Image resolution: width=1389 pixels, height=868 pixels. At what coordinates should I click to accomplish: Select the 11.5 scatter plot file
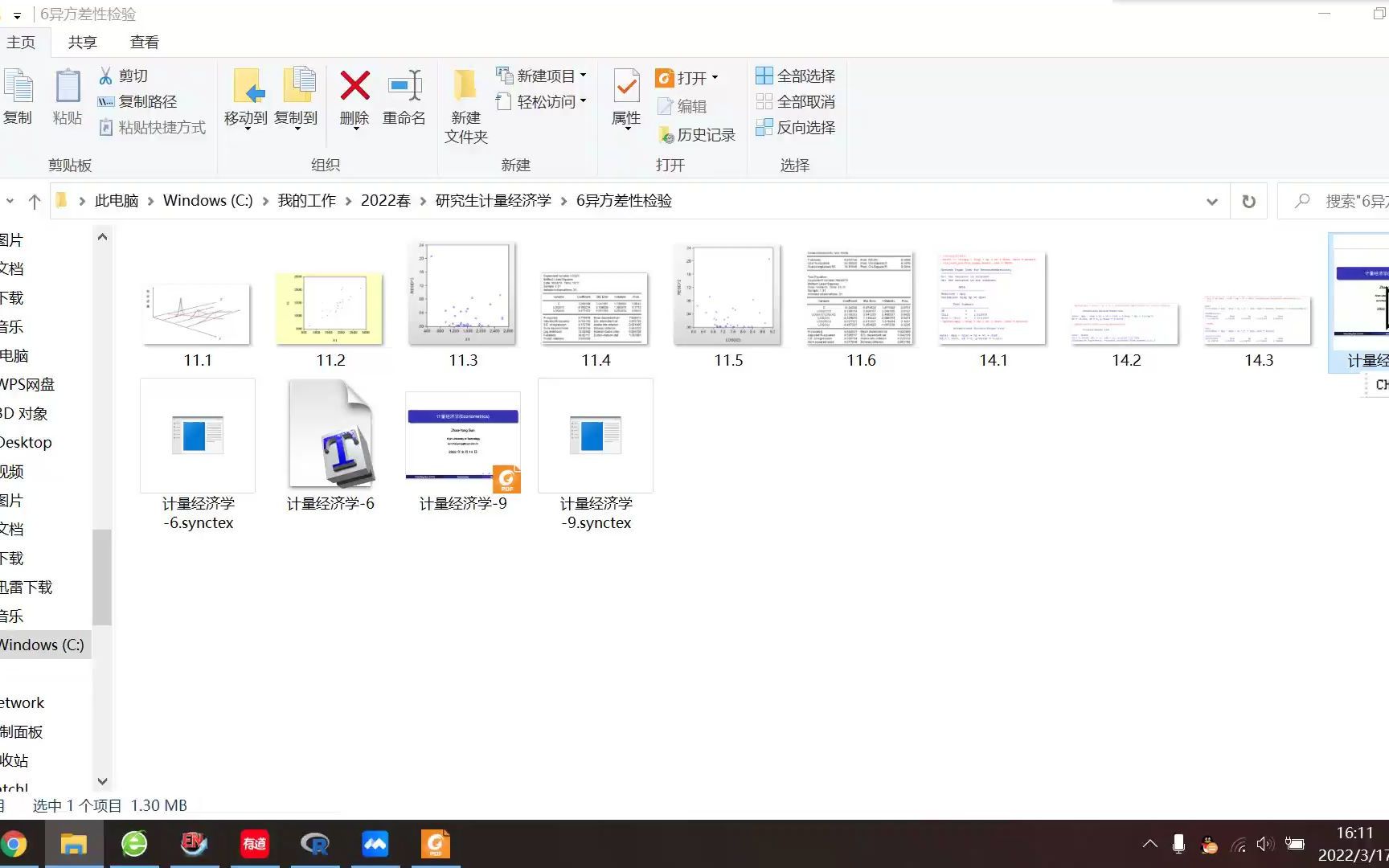[x=728, y=294]
